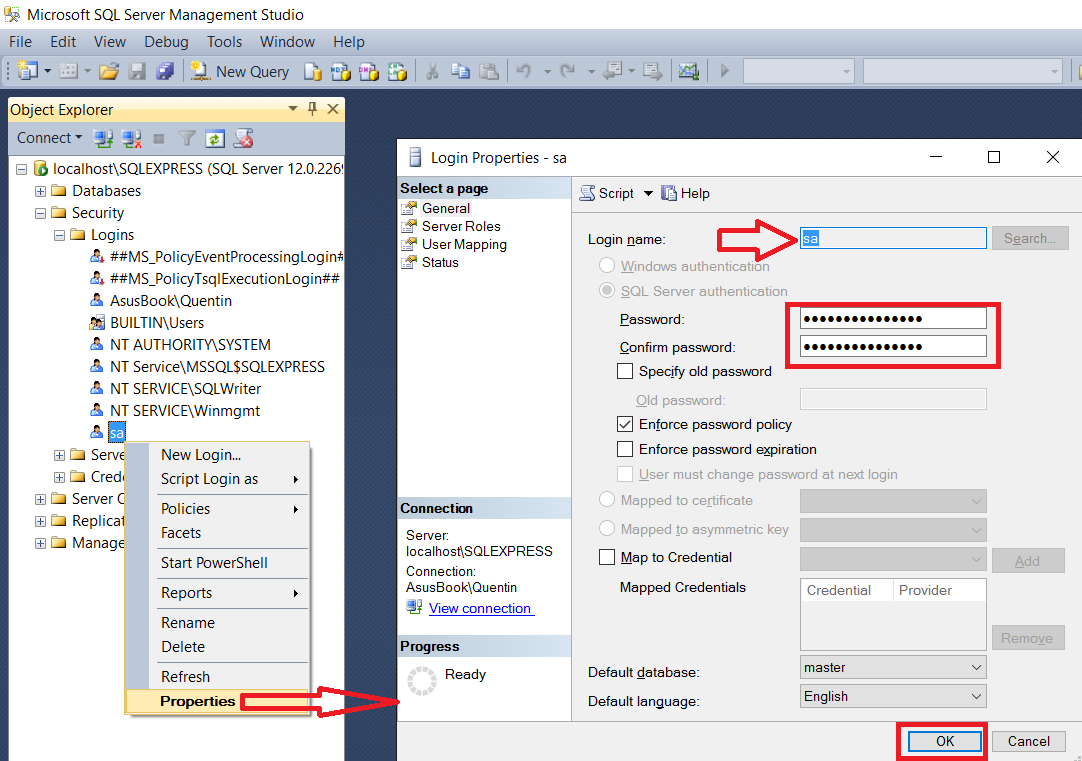Open the File menu

(x=20, y=42)
